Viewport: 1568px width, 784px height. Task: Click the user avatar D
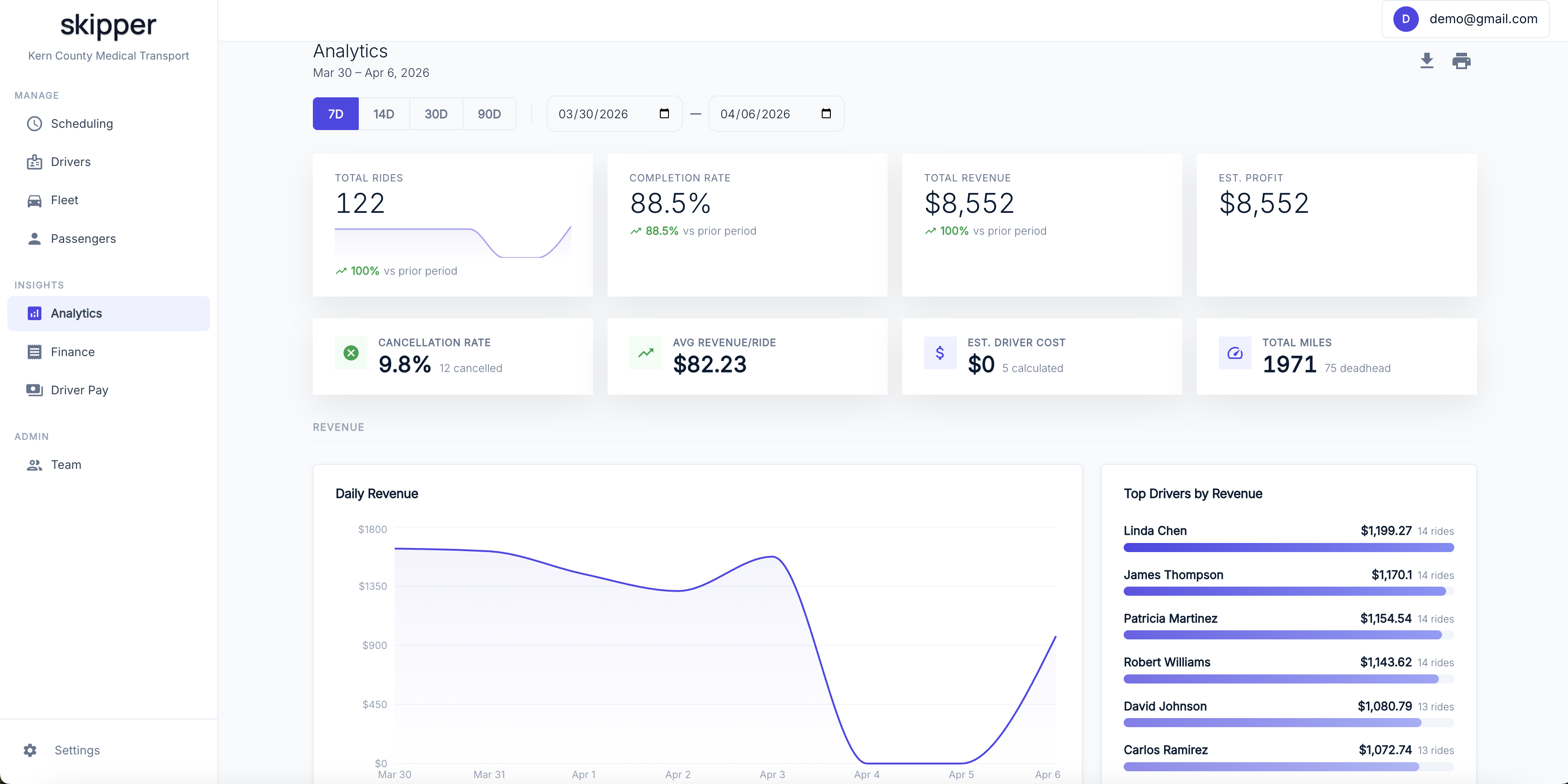(1406, 19)
